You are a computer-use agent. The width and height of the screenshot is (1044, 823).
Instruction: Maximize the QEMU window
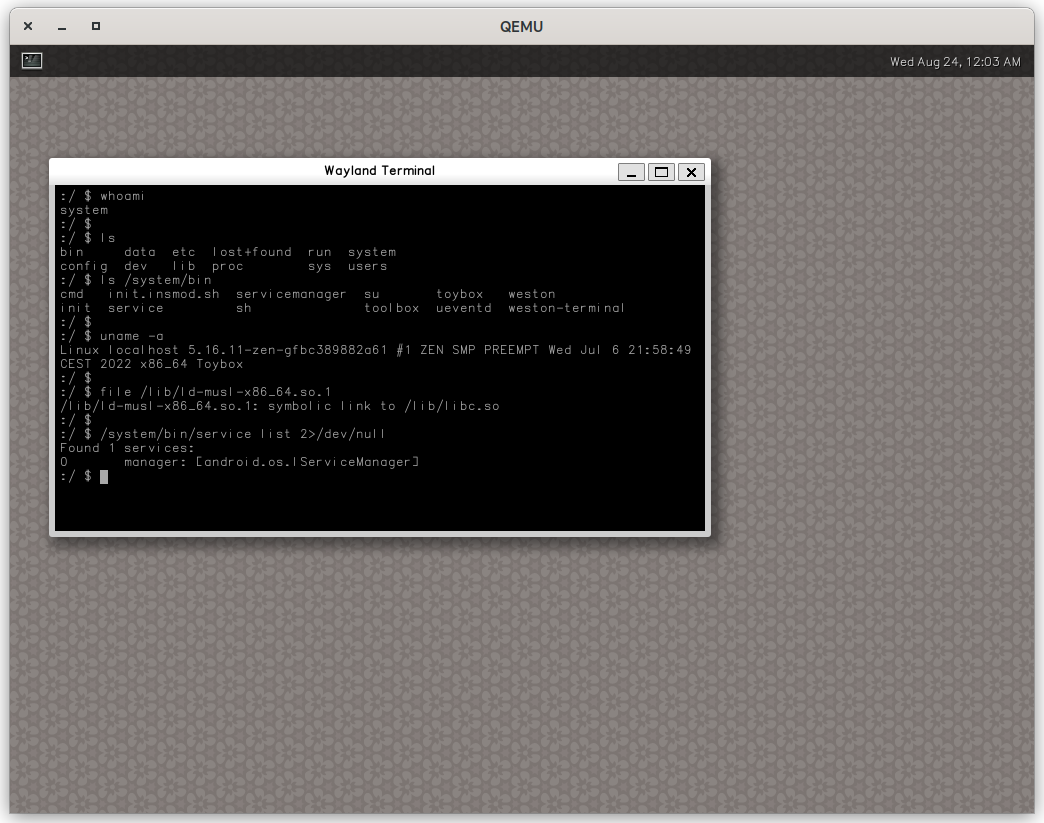click(96, 26)
